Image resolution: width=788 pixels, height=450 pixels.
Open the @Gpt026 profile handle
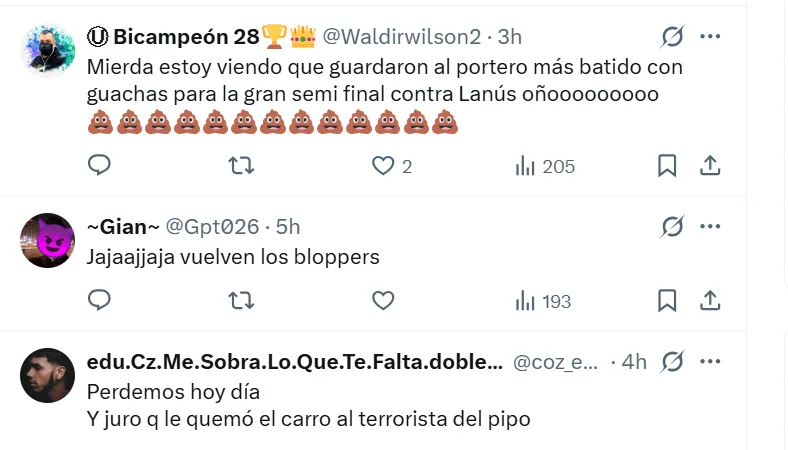tap(212, 227)
